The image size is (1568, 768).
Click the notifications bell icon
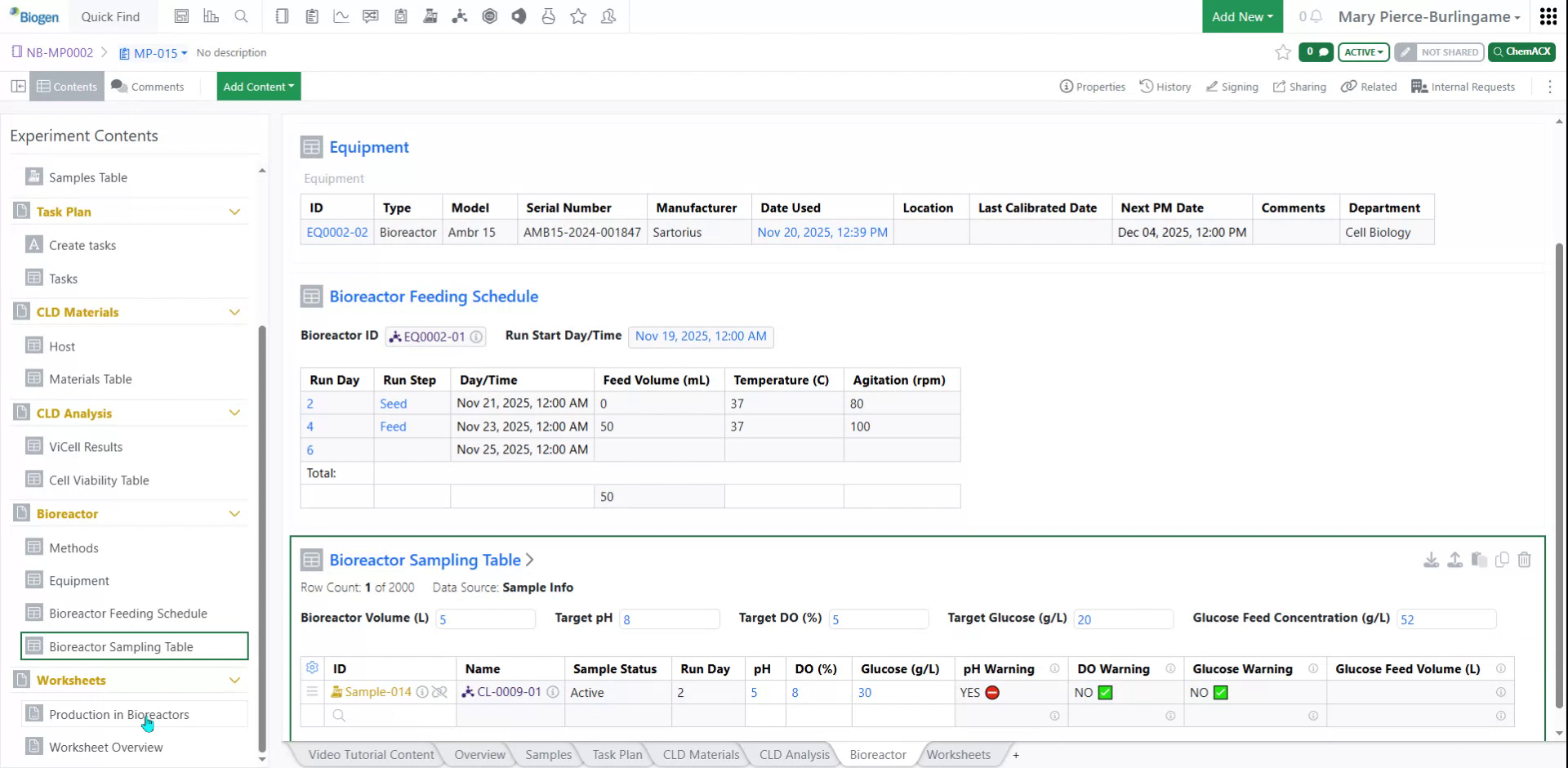[1316, 16]
